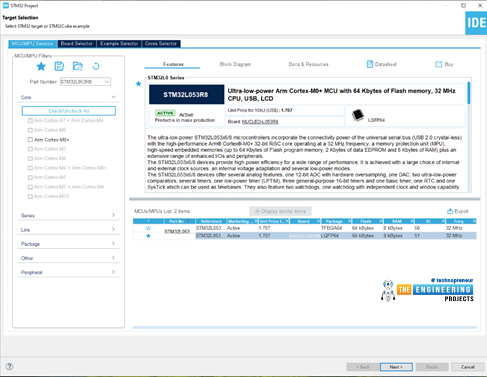Screen dimensions: 487x377
Task: Click the reset filters circular arrow icon
Action: tap(96, 66)
